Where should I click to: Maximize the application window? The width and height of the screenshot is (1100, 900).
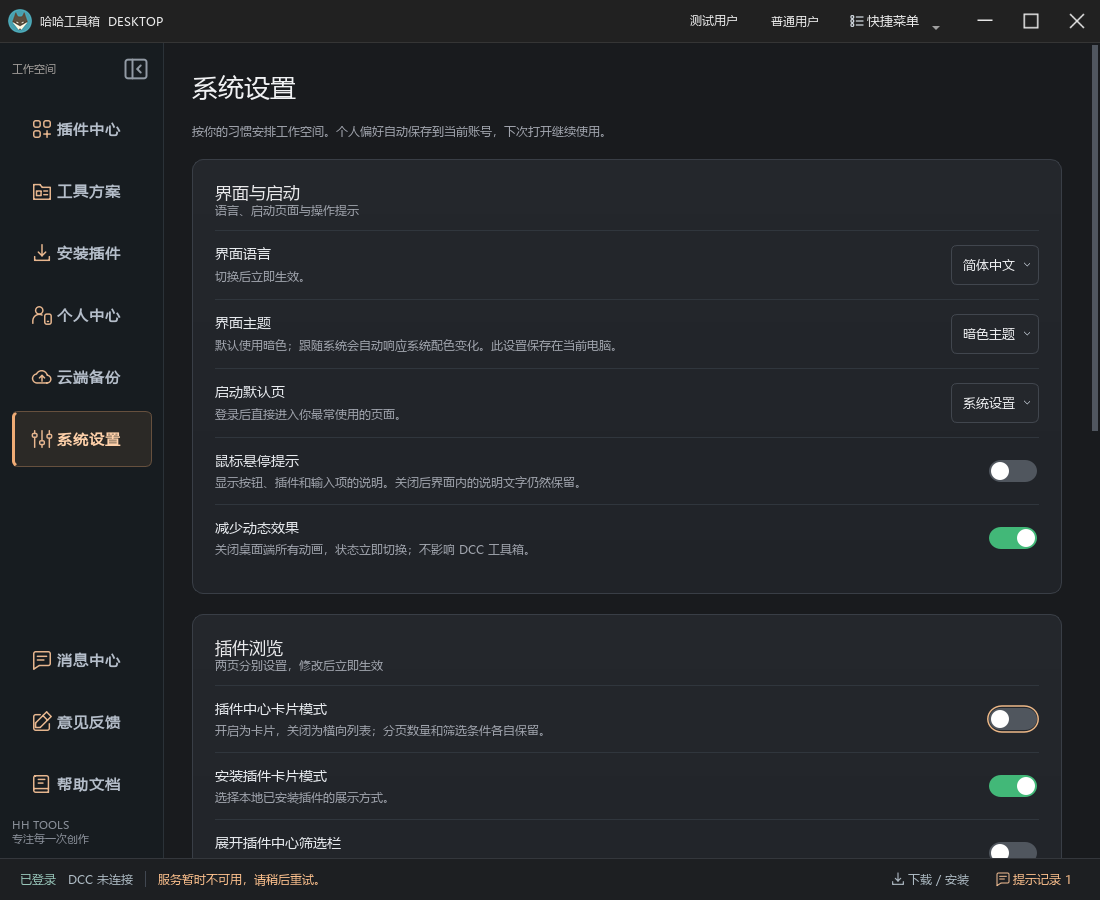pyautogui.click(x=1031, y=21)
